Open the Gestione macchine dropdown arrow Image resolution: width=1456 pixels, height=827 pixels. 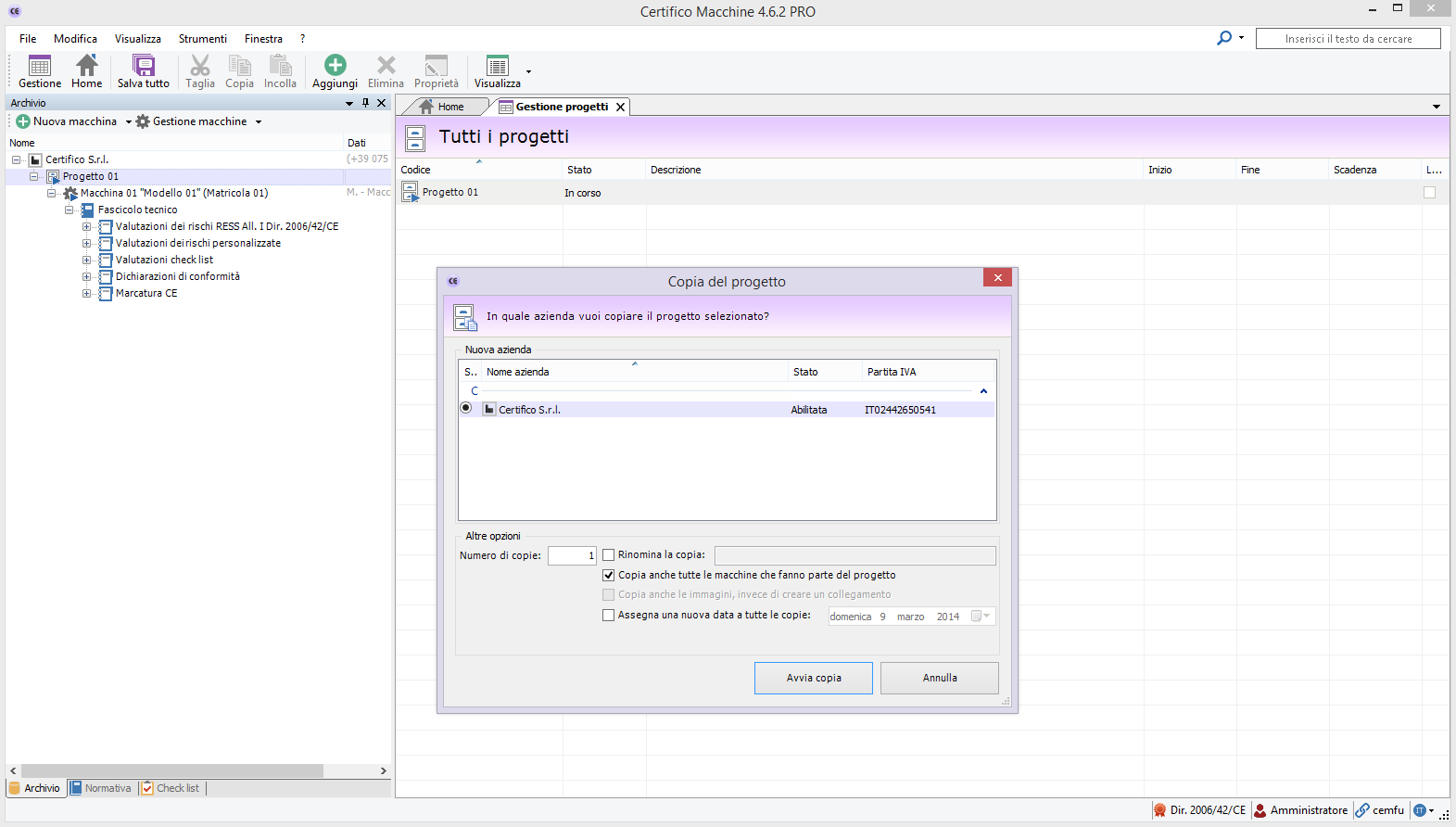[x=259, y=122]
